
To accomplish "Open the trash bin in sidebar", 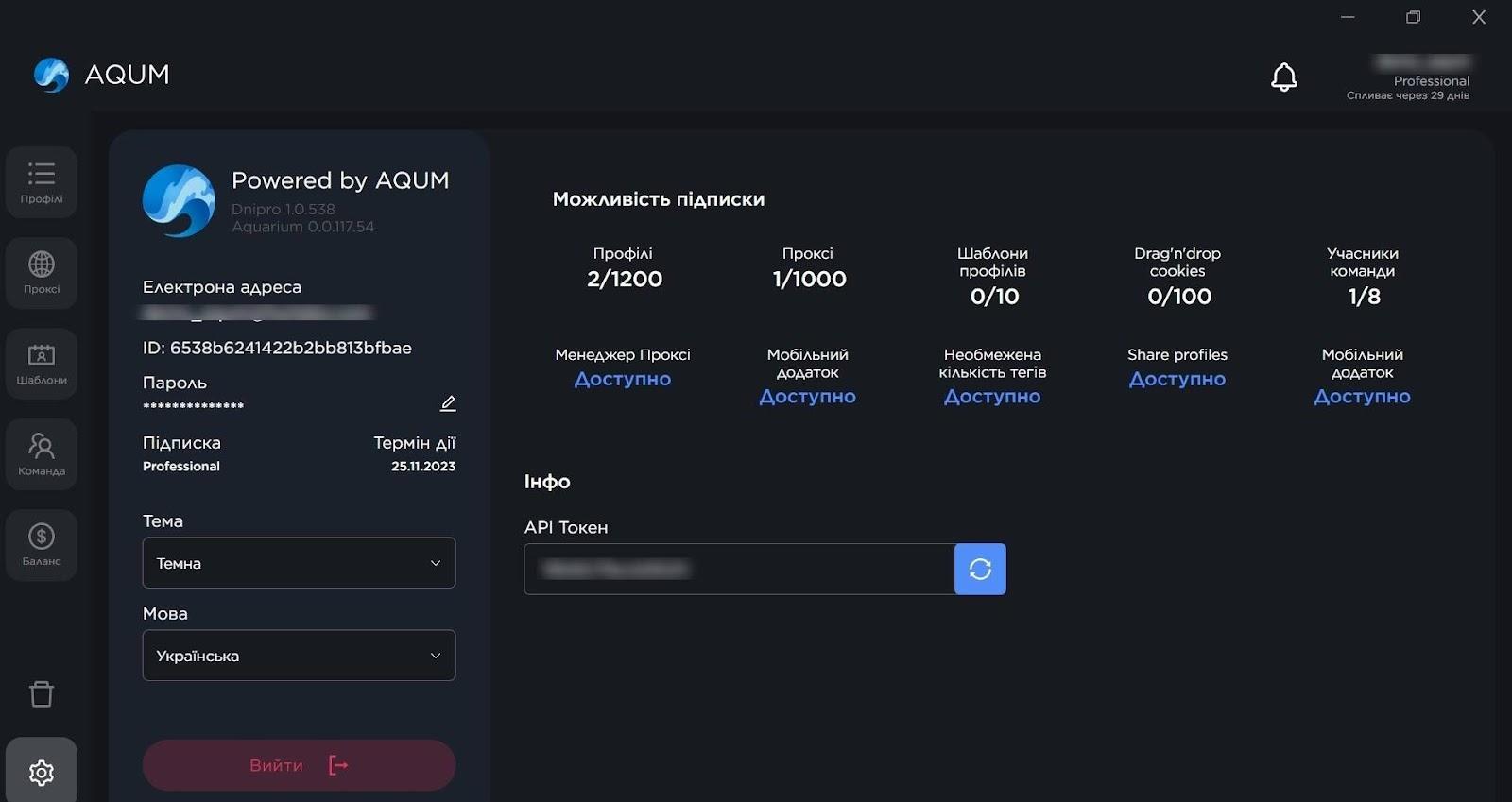I will pyautogui.click(x=42, y=694).
